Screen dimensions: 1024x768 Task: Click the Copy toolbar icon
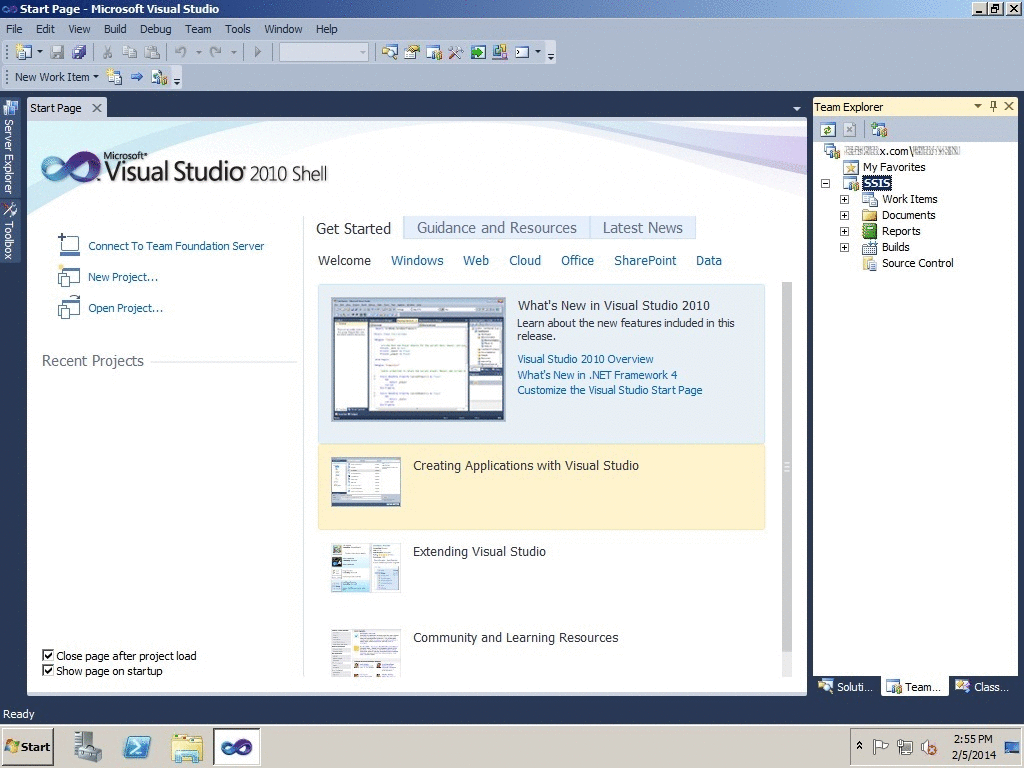tap(129, 52)
